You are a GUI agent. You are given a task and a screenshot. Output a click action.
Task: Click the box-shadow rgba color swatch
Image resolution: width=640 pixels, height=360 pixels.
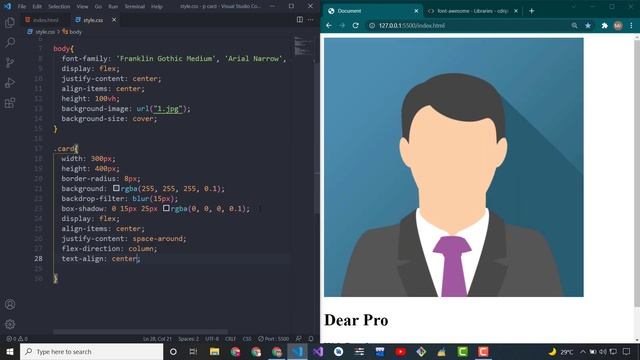(166, 208)
